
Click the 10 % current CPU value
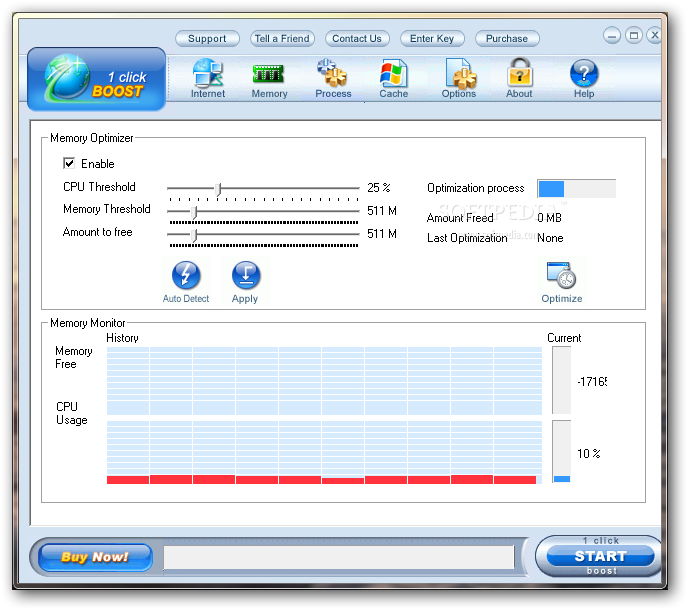(588, 453)
